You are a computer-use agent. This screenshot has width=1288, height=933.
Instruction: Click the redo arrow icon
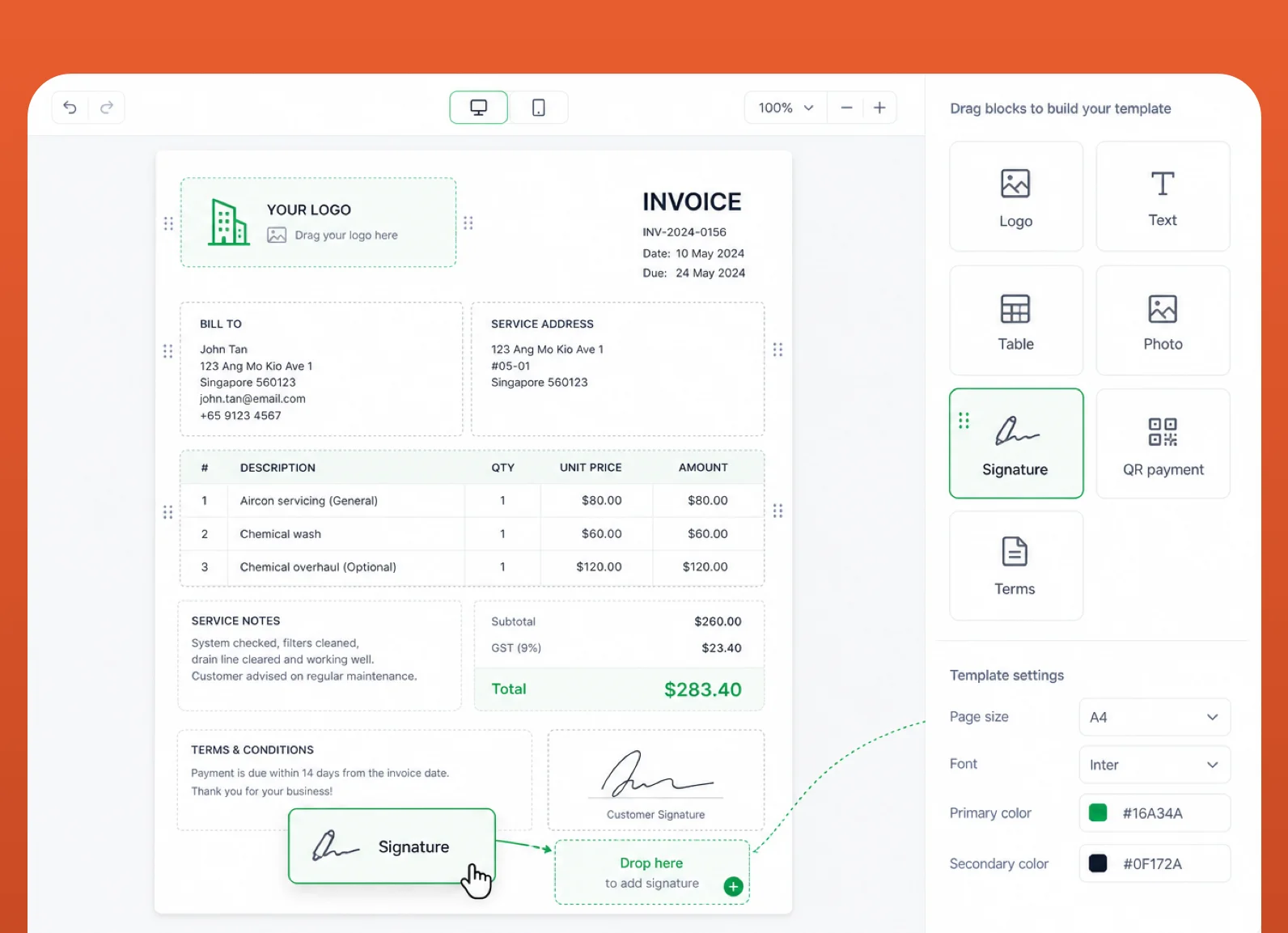[107, 108]
